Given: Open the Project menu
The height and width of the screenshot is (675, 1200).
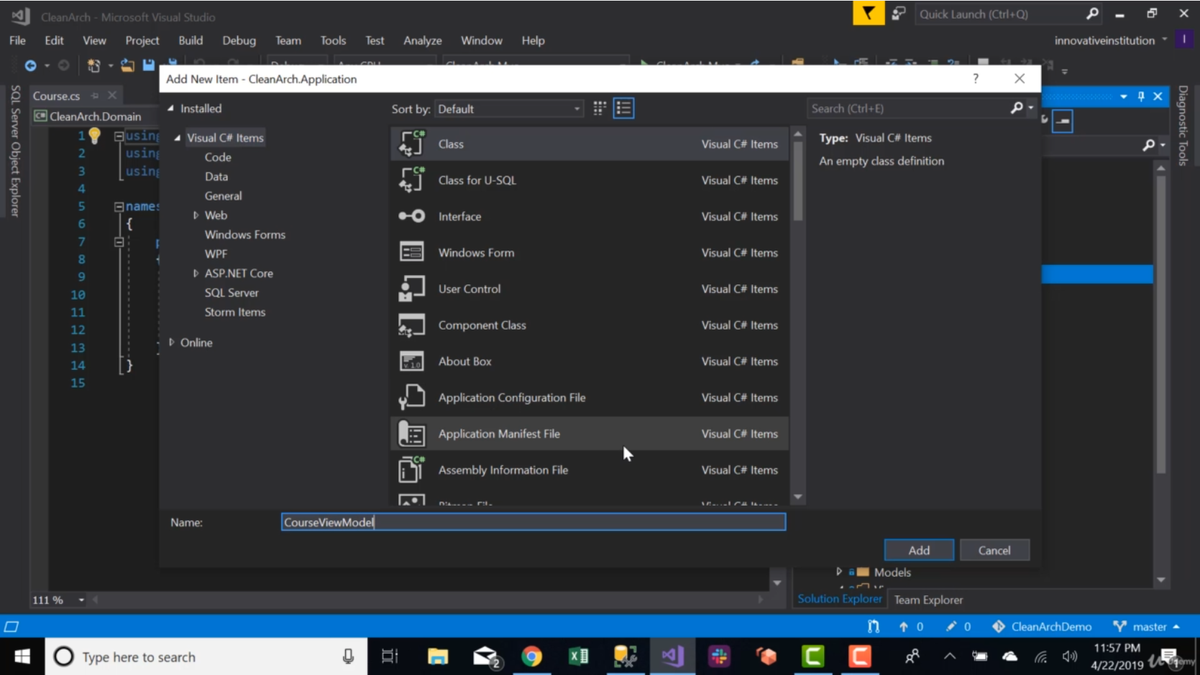Looking at the screenshot, I should pyautogui.click(x=142, y=40).
